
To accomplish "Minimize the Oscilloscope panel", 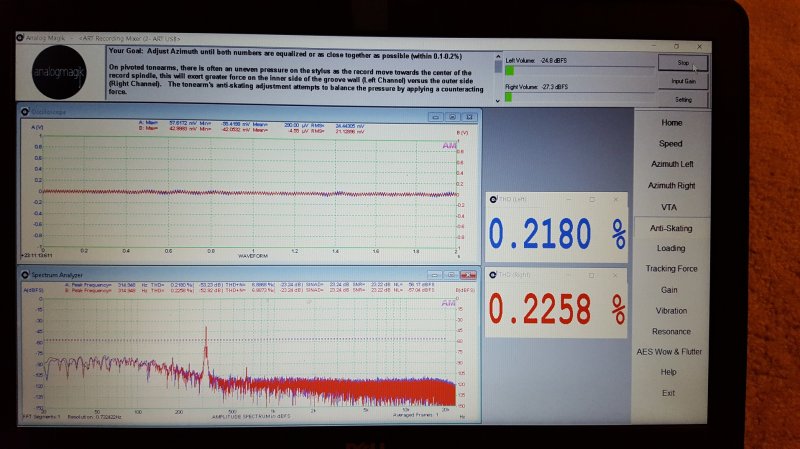I will pyautogui.click(x=435, y=117).
